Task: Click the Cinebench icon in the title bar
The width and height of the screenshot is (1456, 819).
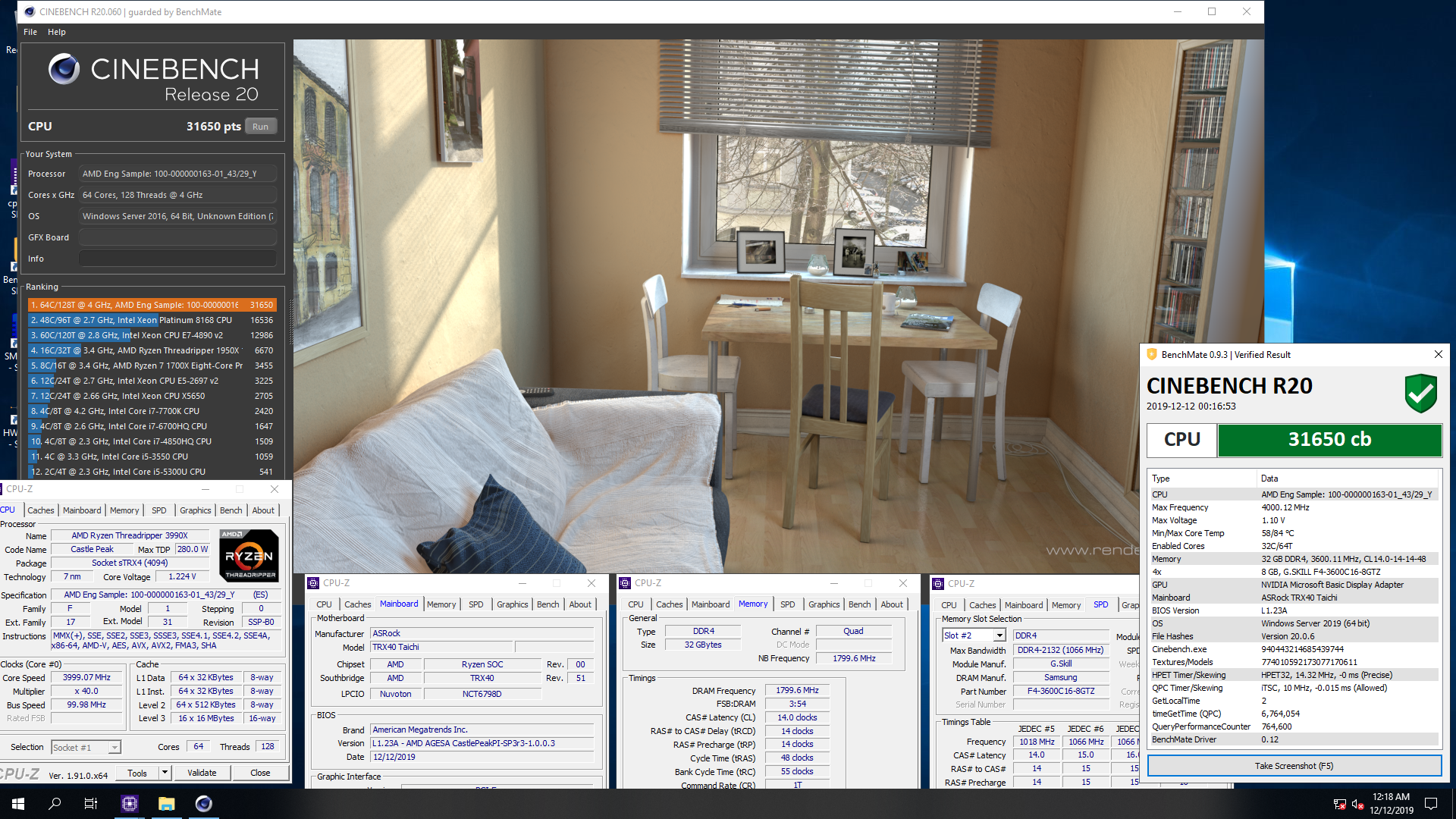Action: tap(30, 11)
